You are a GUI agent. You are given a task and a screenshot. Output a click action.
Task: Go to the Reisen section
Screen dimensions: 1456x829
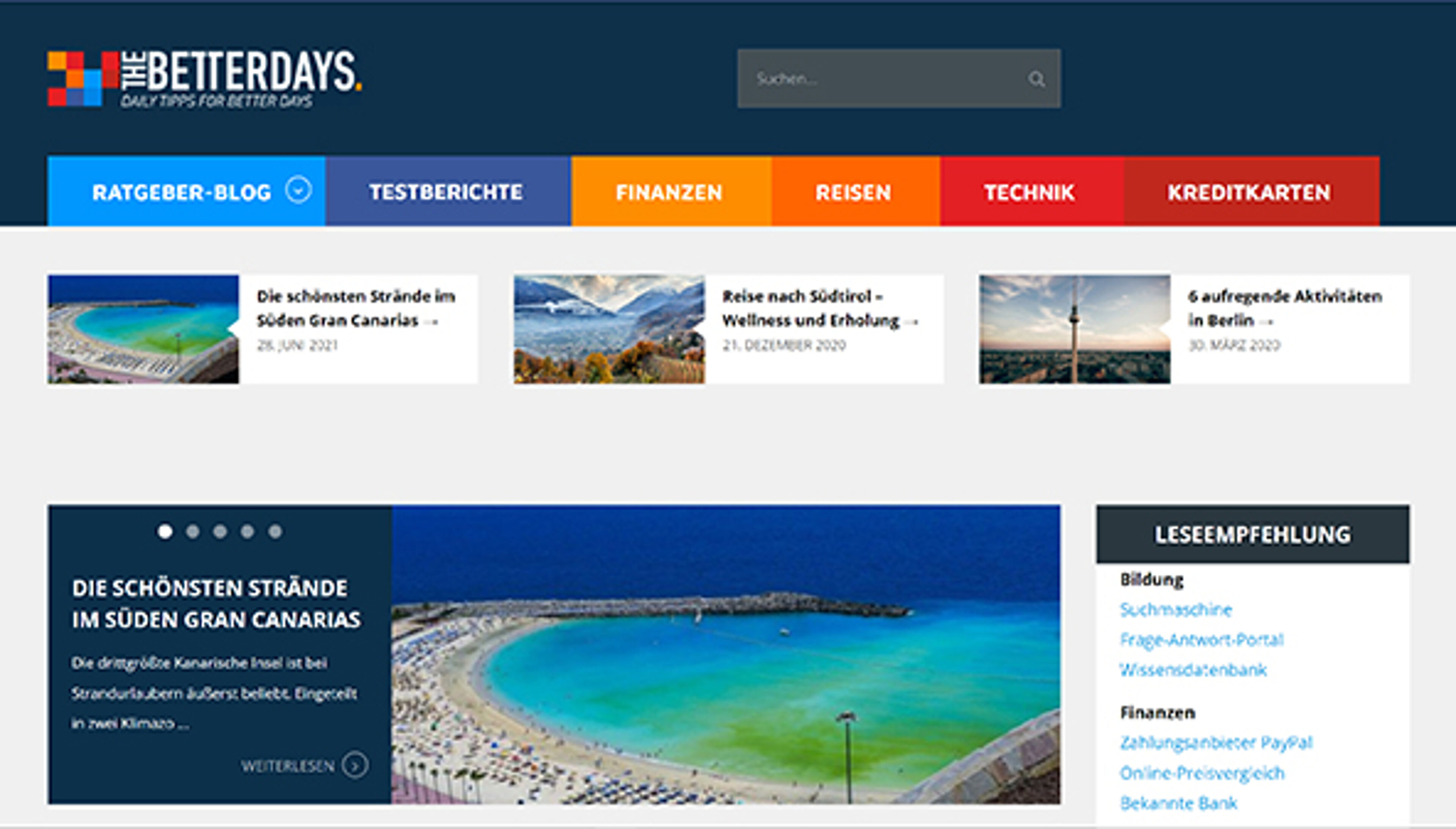[x=853, y=192]
